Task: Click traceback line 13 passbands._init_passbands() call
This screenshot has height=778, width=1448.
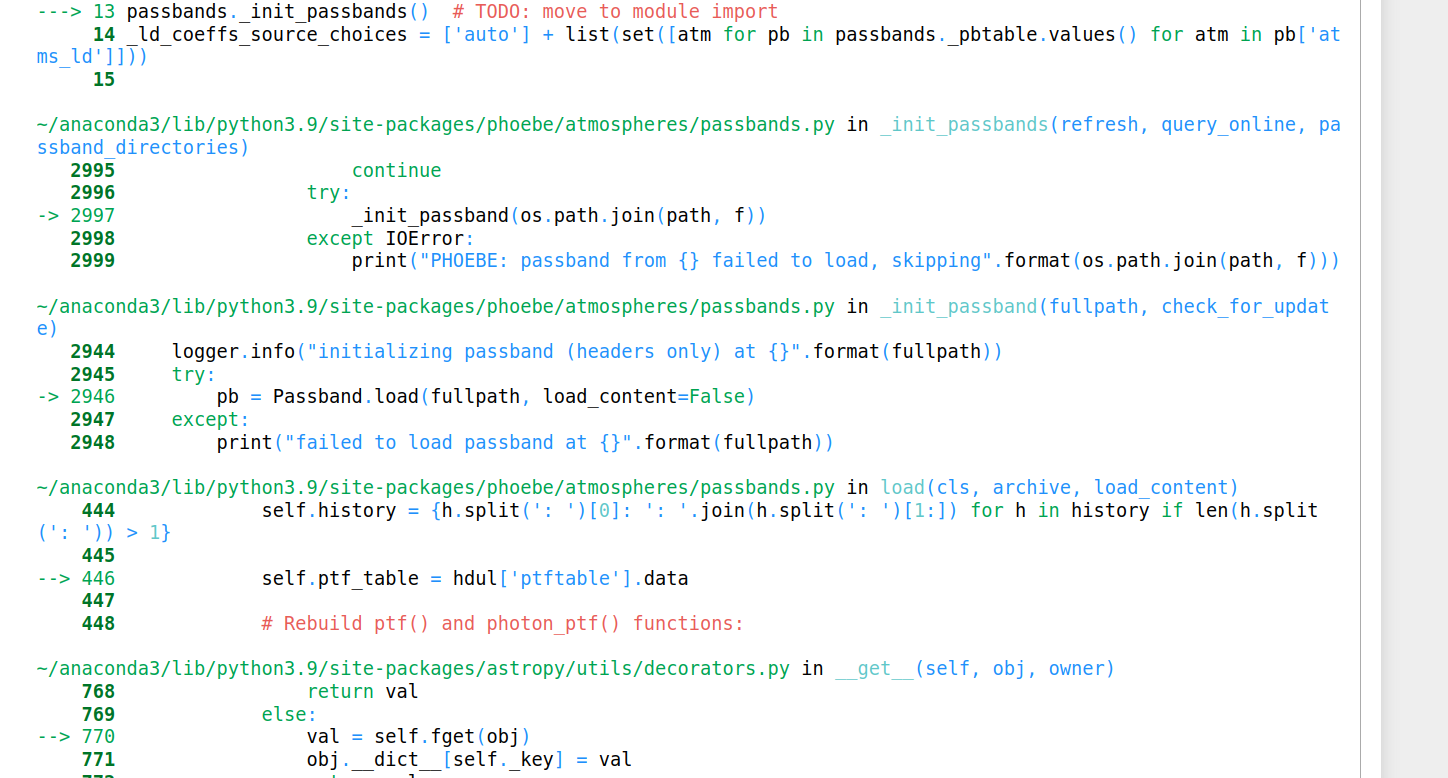Action: (278, 12)
